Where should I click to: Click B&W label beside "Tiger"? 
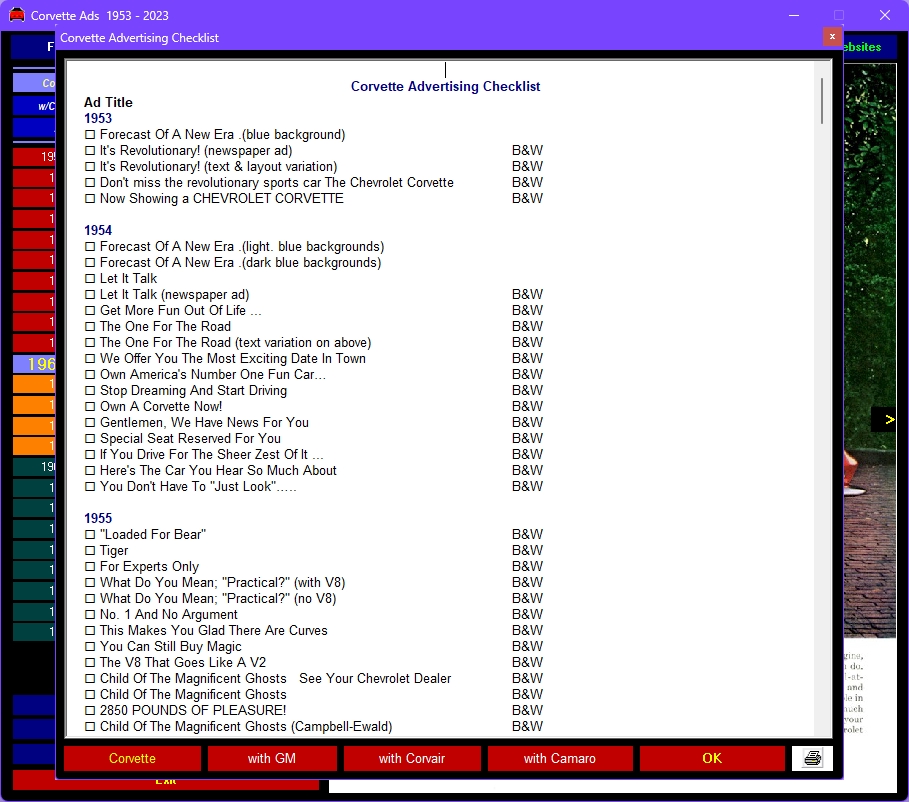(x=528, y=550)
